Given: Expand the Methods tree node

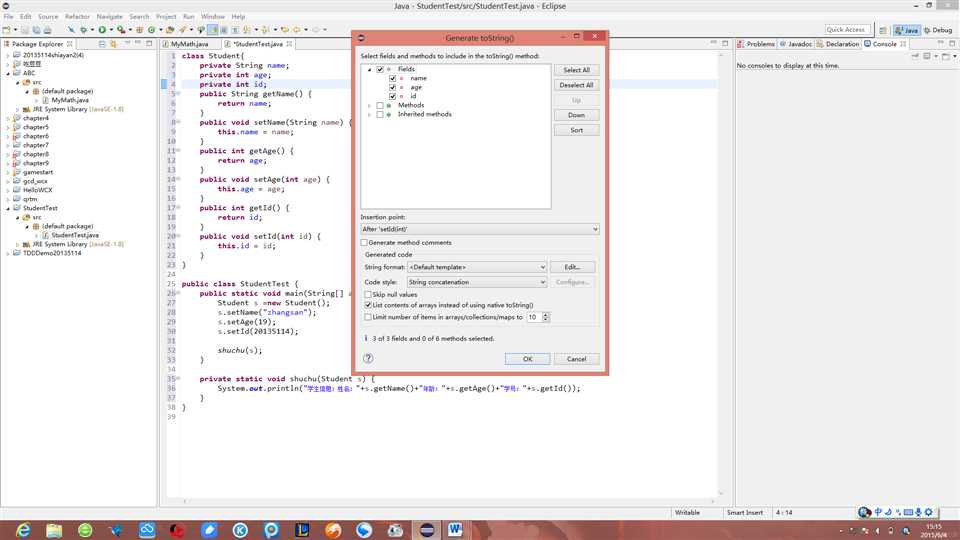Looking at the screenshot, I should 369,105.
